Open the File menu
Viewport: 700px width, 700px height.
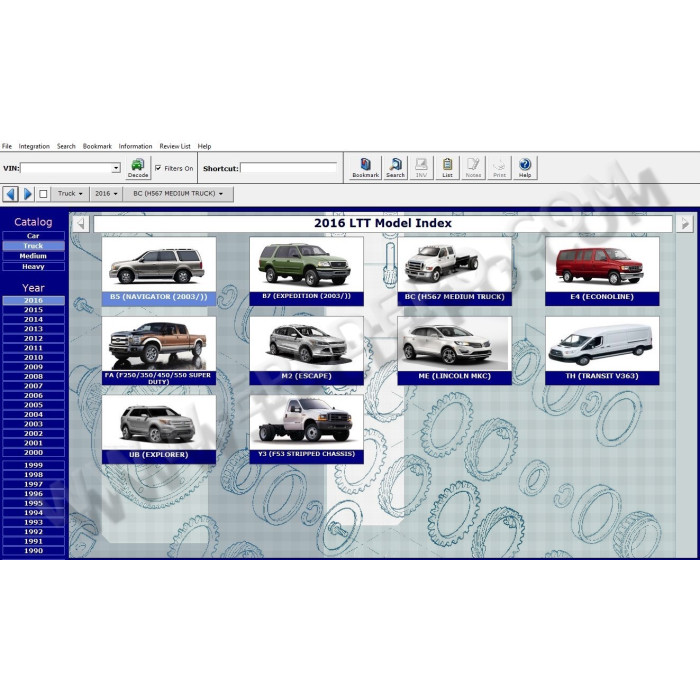(x=7, y=146)
